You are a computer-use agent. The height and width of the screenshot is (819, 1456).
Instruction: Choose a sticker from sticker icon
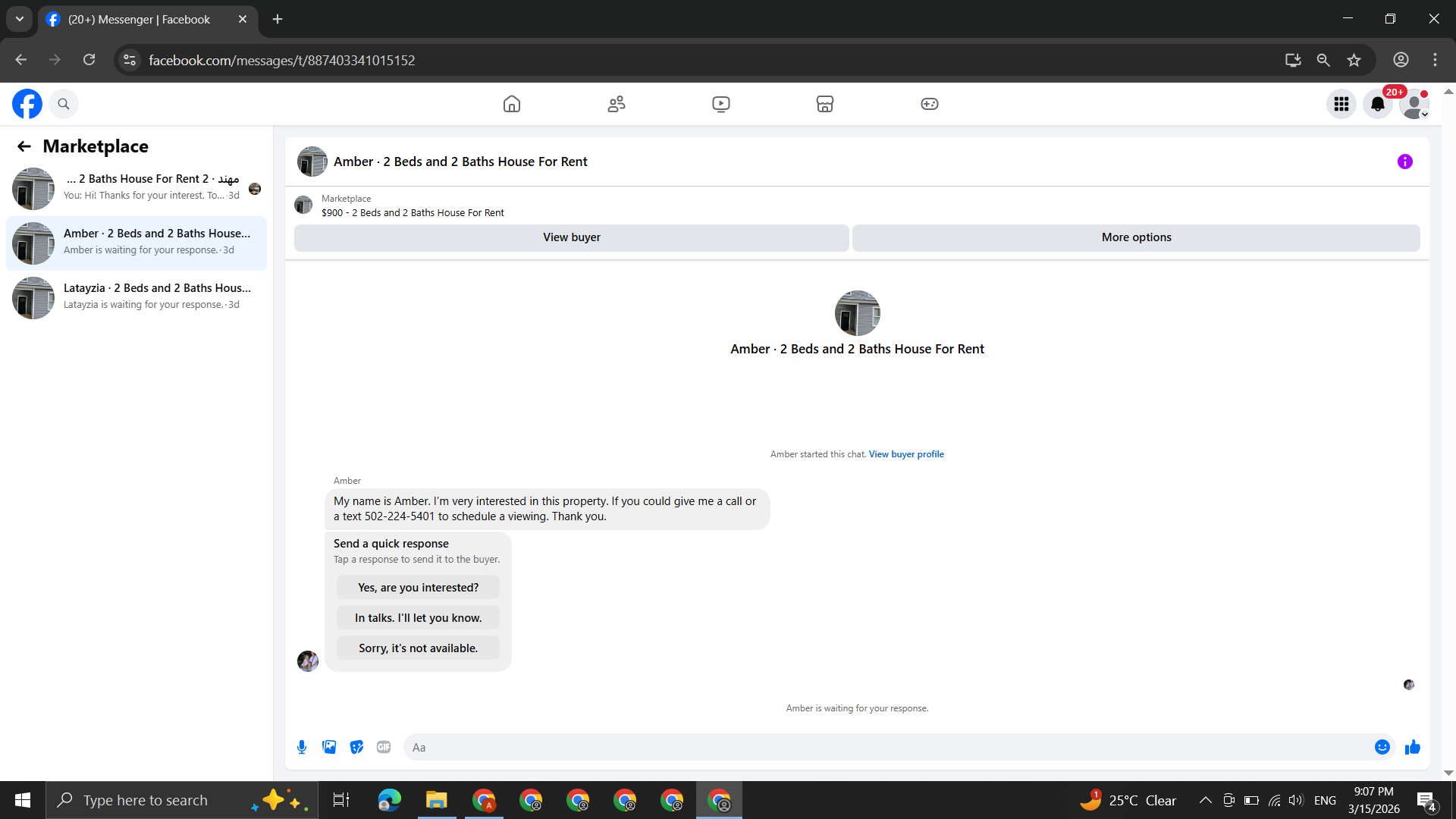pos(356,747)
